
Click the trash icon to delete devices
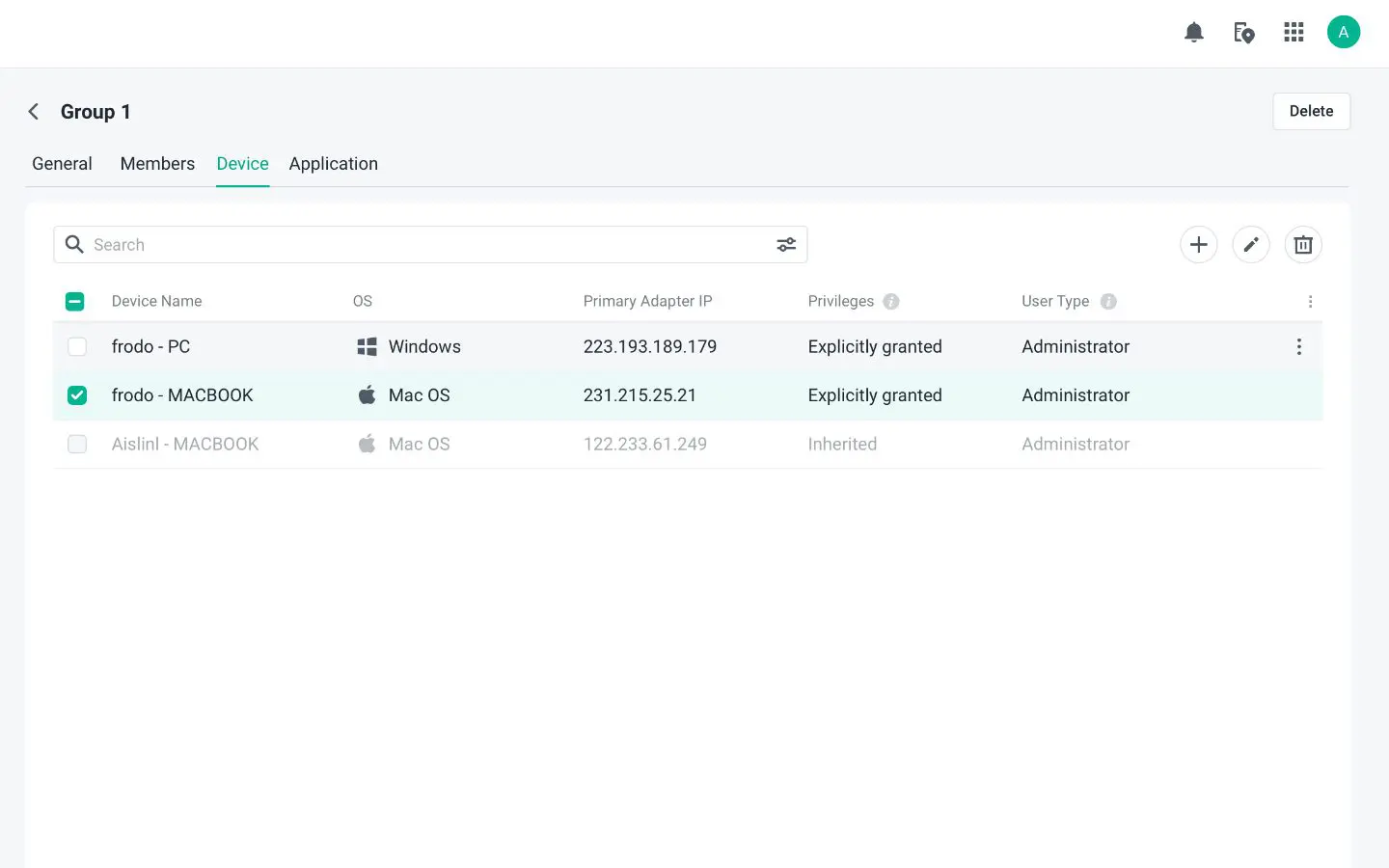[1303, 244]
